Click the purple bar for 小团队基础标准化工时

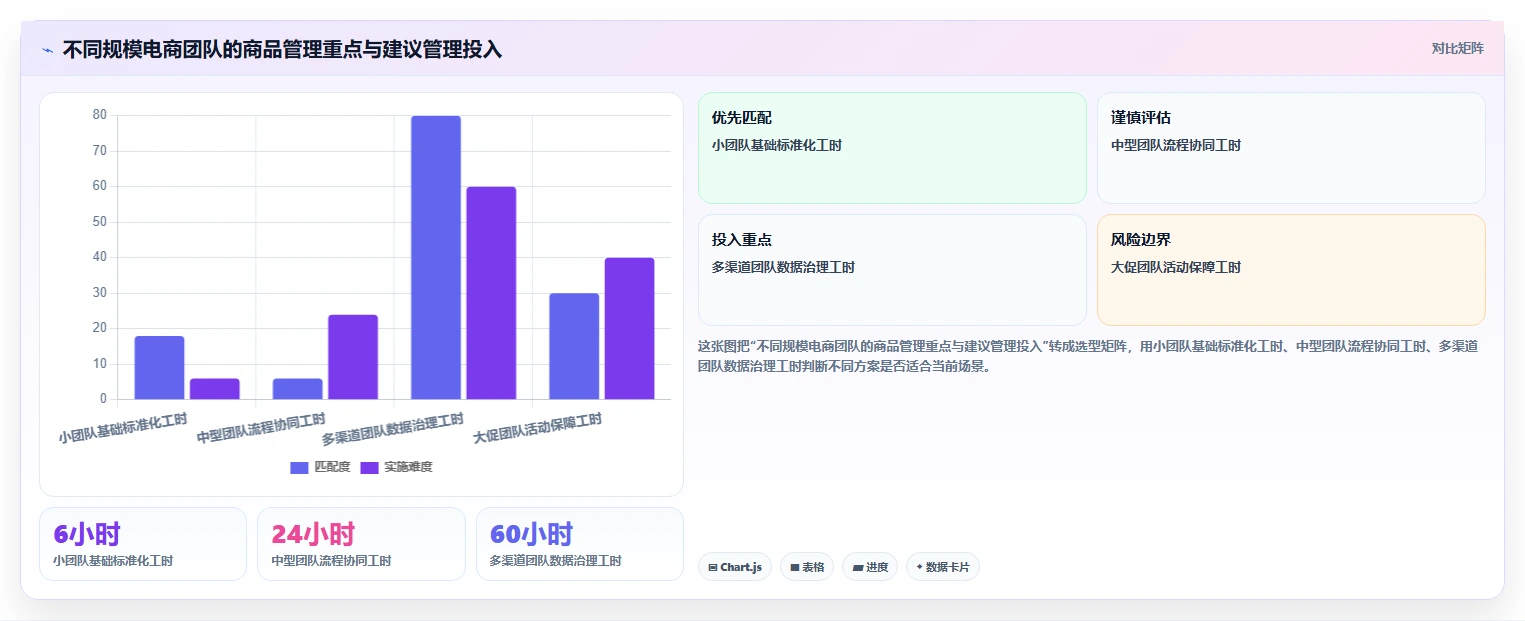215,389
